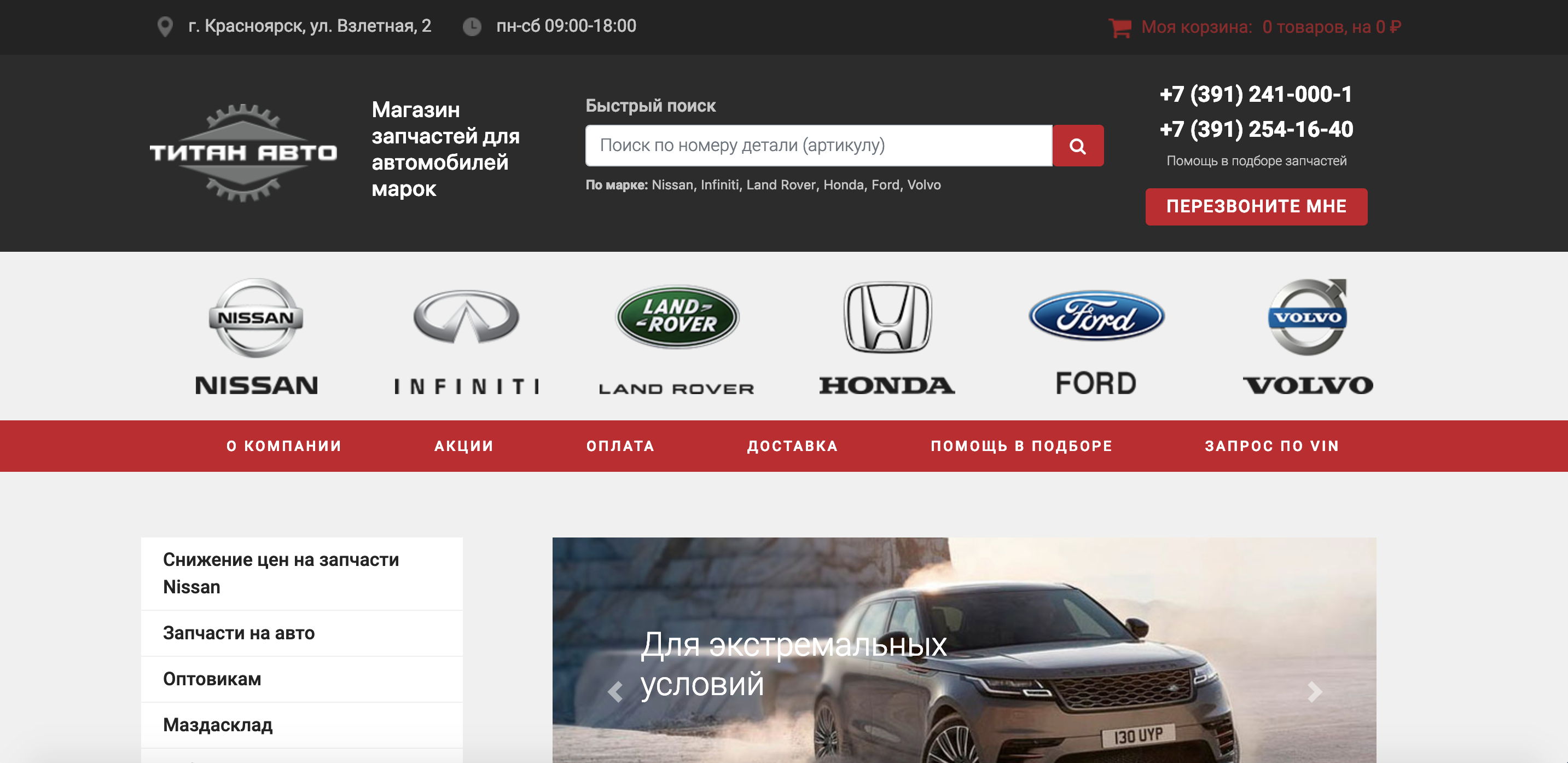Screen dimensions: 1568x763
Task: Click the Титан Авто logo
Action: coord(243,152)
